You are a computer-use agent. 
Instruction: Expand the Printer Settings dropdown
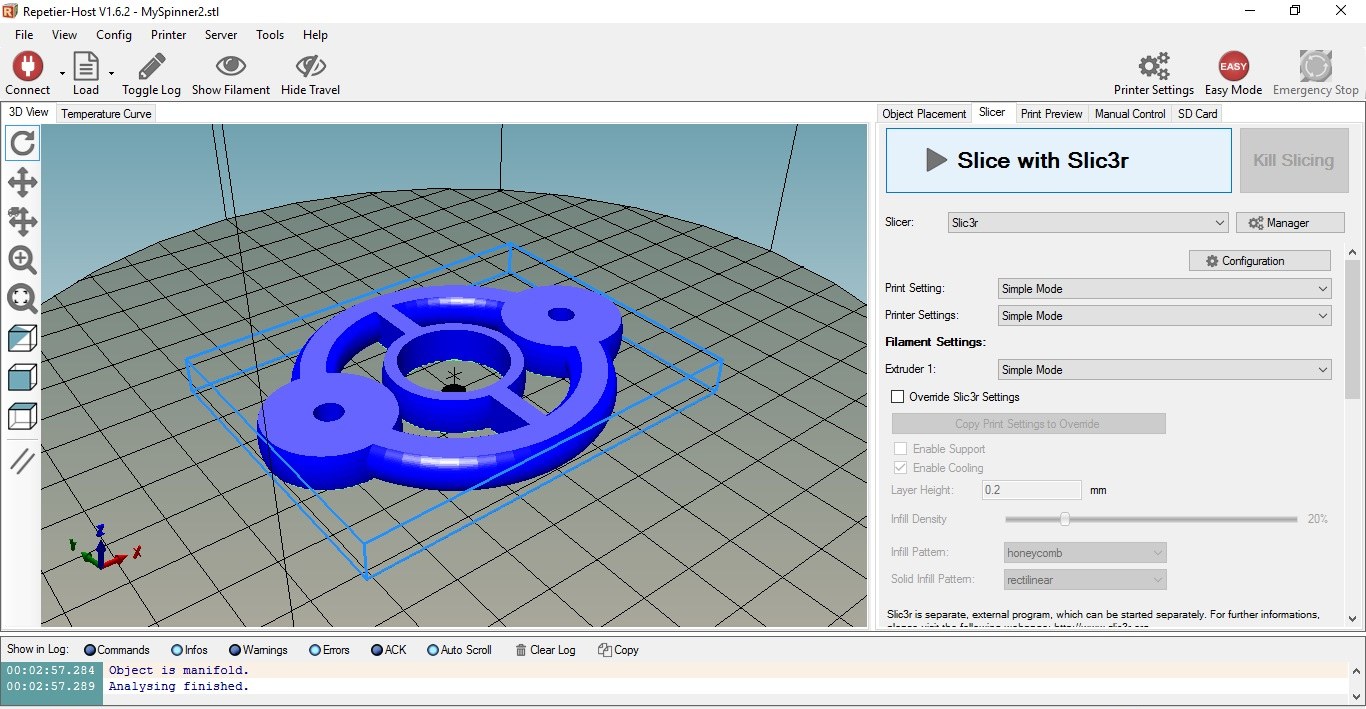point(1165,316)
